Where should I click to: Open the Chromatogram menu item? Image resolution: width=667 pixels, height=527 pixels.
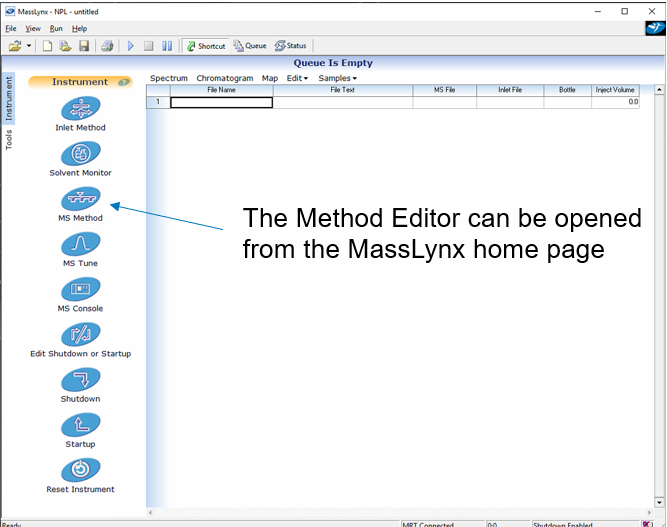[225, 78]
